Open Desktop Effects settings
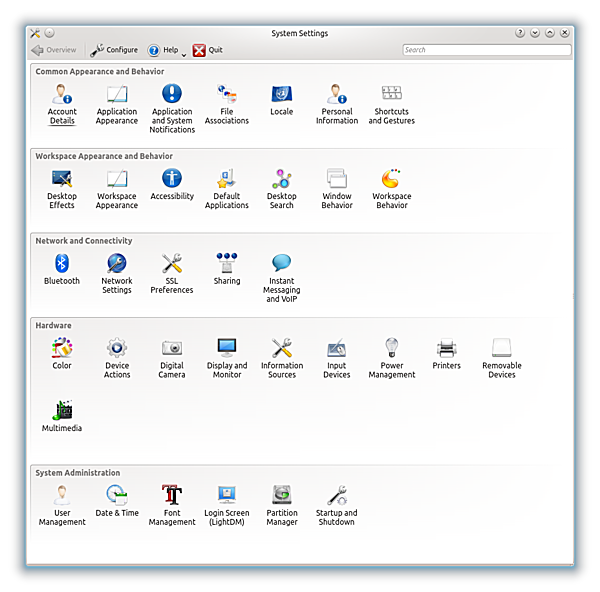Image resolution: width=600 pixels, height=592 pixels. tap(62, 189)
